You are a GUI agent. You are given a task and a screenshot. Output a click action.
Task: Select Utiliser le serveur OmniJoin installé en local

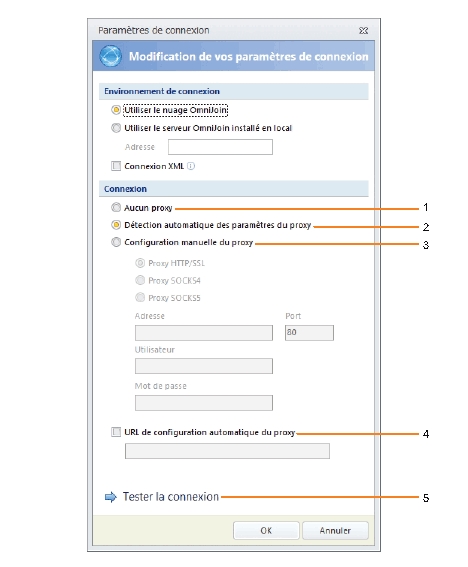click(x=116, y=128)
